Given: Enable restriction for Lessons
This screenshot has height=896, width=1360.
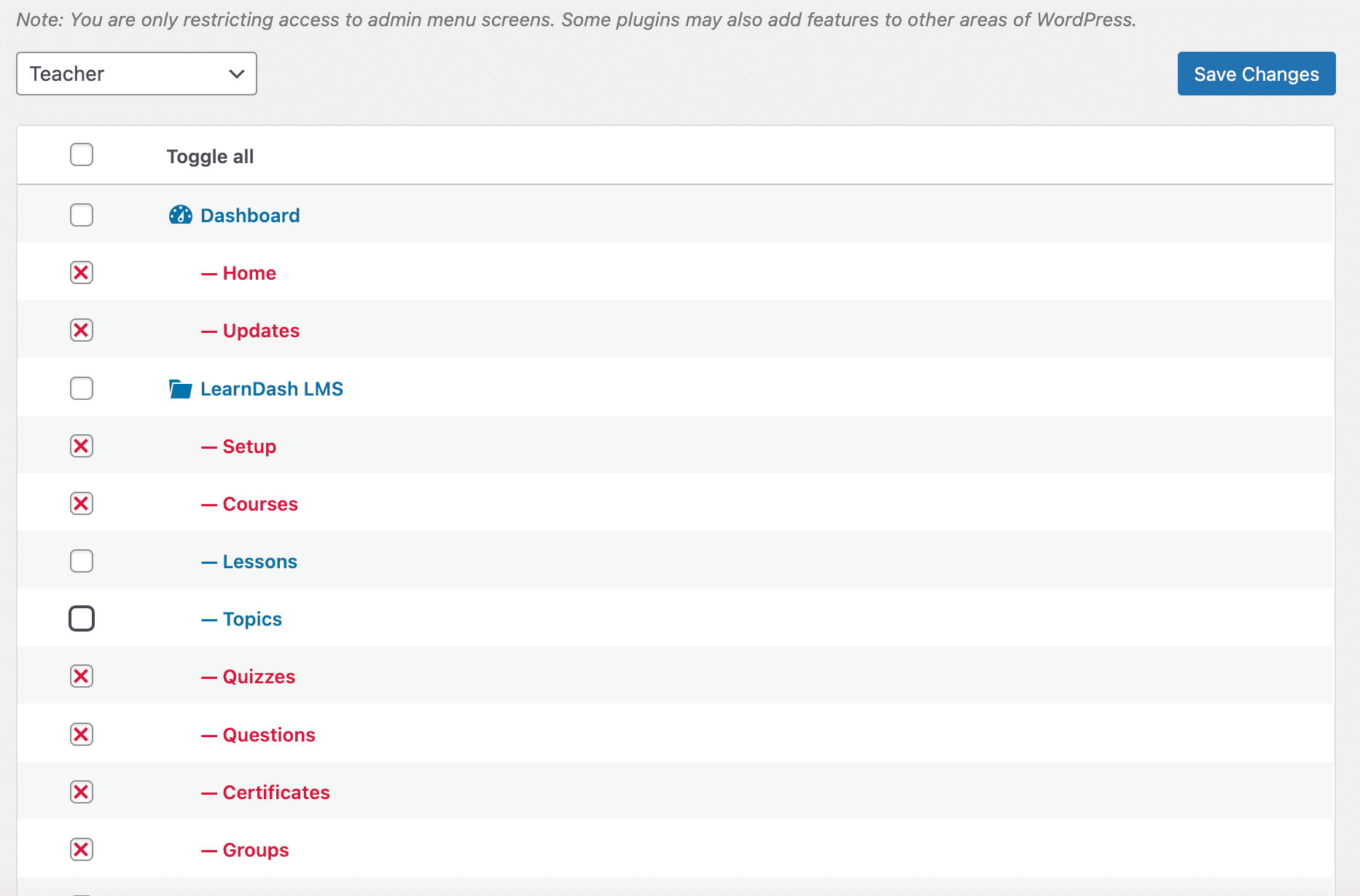Looking at the screenshot, I should 81,560.
